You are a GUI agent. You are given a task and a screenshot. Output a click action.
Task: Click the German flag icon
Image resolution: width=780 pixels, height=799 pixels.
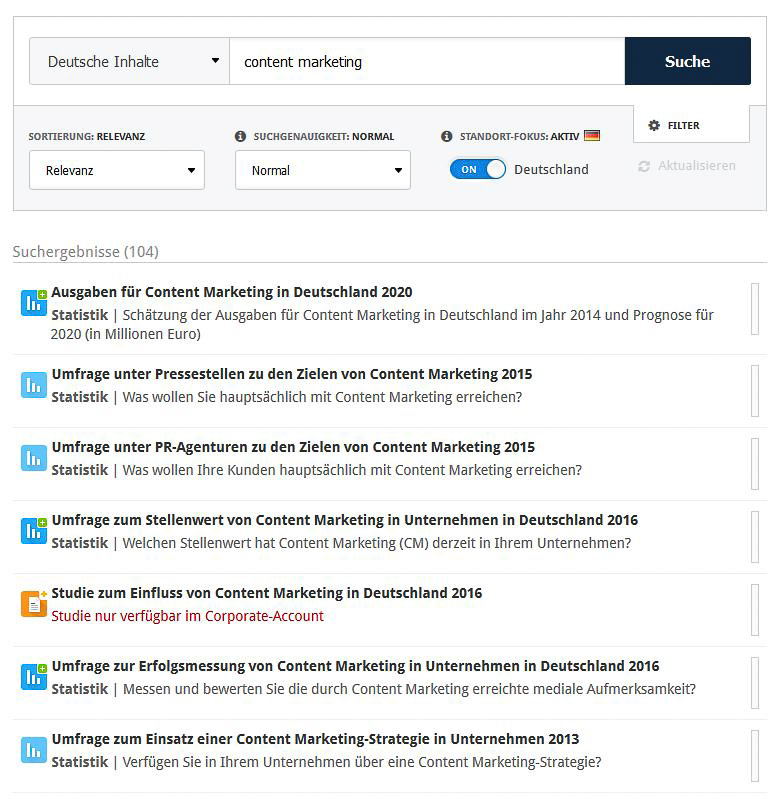tap(592, 136)
